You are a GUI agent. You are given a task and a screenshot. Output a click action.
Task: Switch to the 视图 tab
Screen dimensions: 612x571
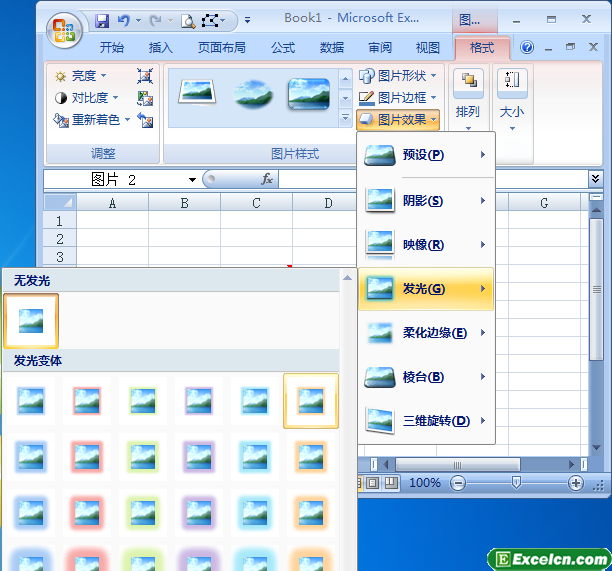tap(428, 48)
